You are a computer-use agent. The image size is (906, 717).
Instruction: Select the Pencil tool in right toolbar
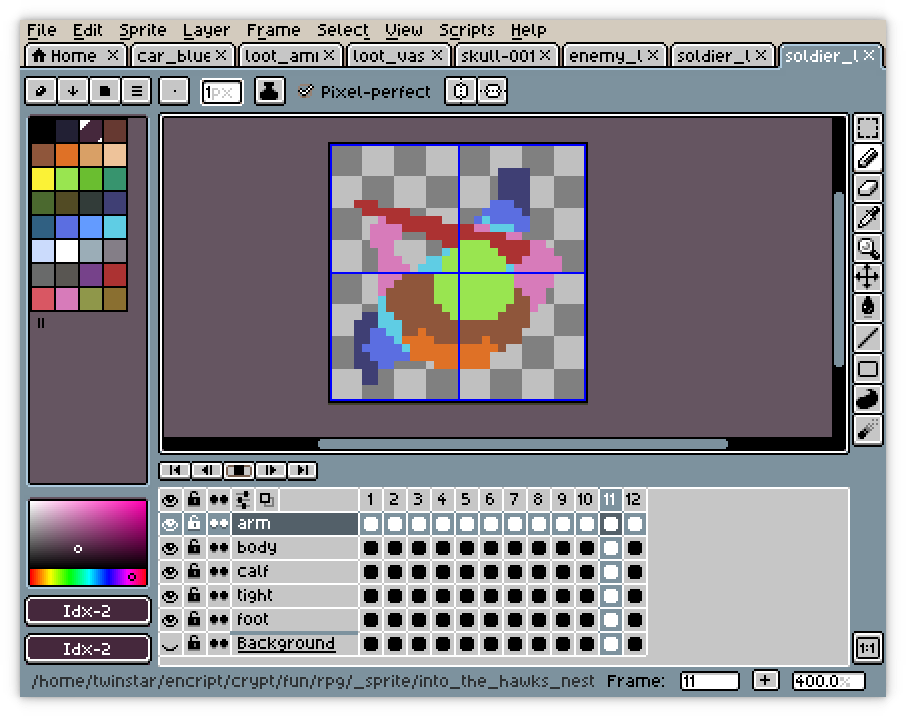[867, 158]
